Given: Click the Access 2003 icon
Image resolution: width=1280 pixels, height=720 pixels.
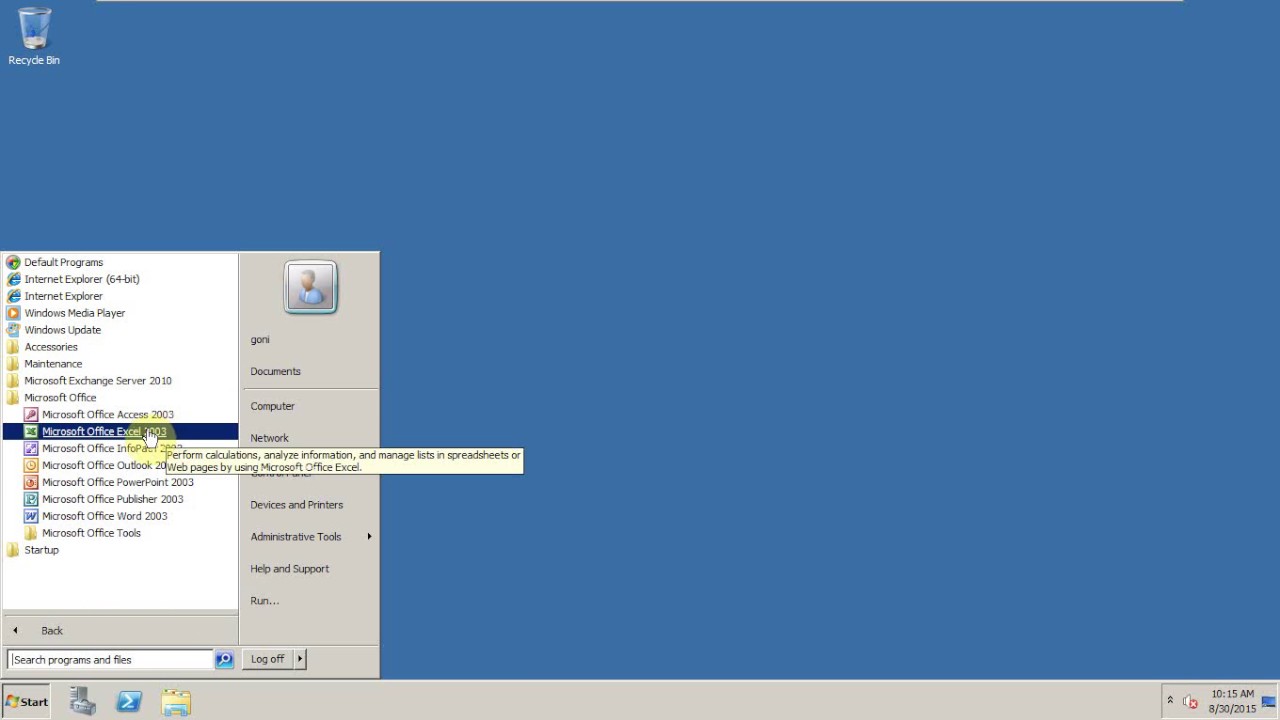Looking at the screenshot, I should click(x=31, y=414).
